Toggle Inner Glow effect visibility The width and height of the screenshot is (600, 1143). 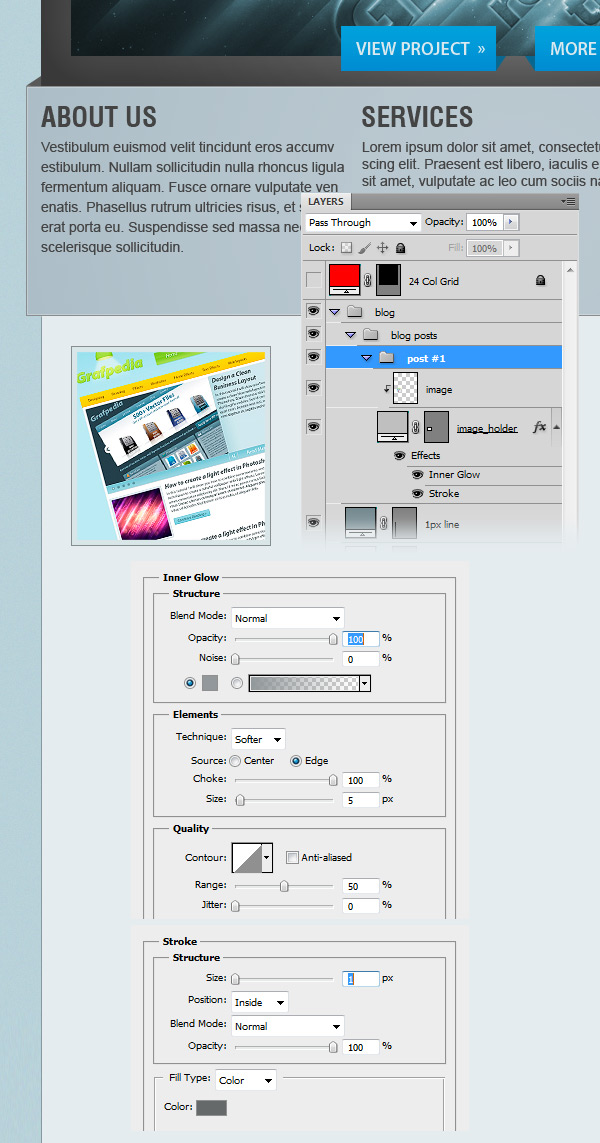coord(418,475)
